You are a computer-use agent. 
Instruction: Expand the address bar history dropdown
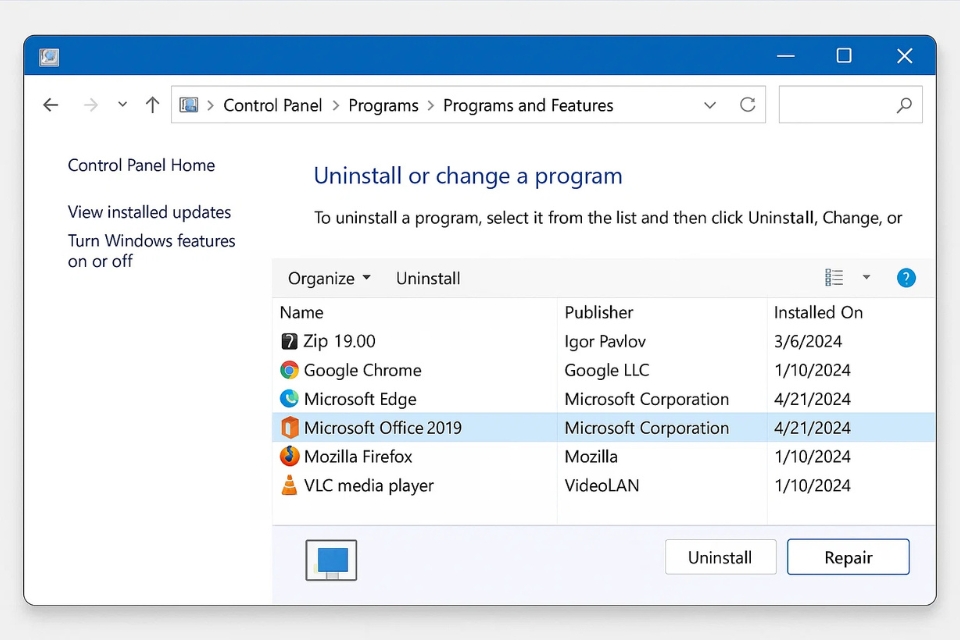(710, 105)
